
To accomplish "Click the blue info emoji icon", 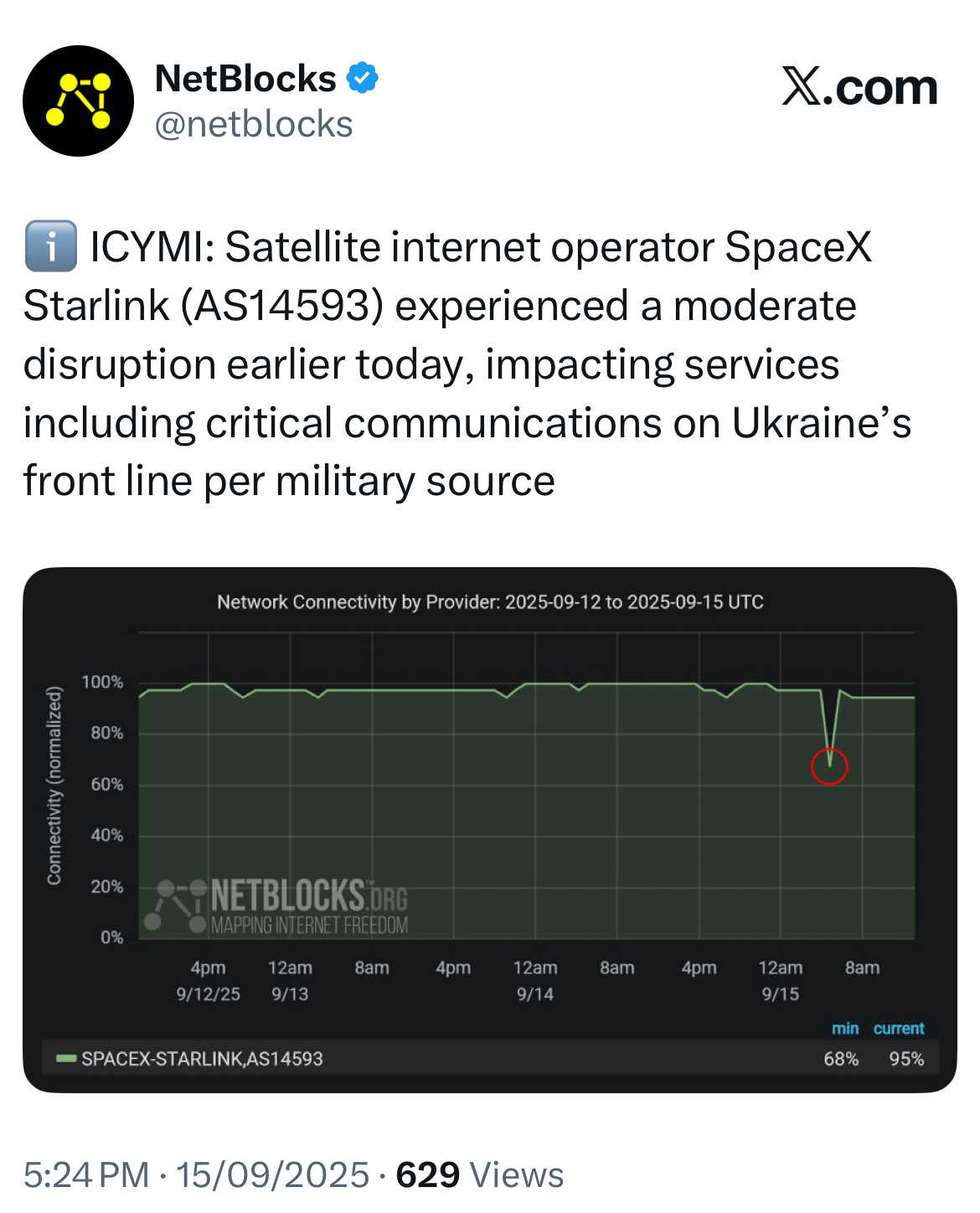I will [50, 246].
